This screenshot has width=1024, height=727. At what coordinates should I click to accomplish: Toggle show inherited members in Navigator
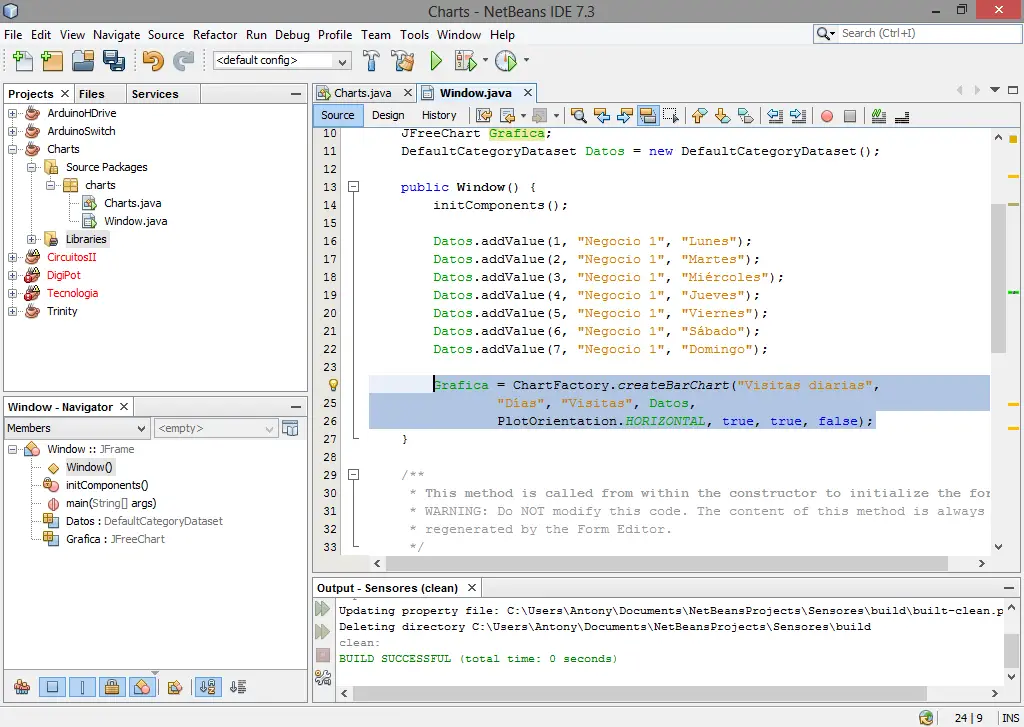(23, 687)
